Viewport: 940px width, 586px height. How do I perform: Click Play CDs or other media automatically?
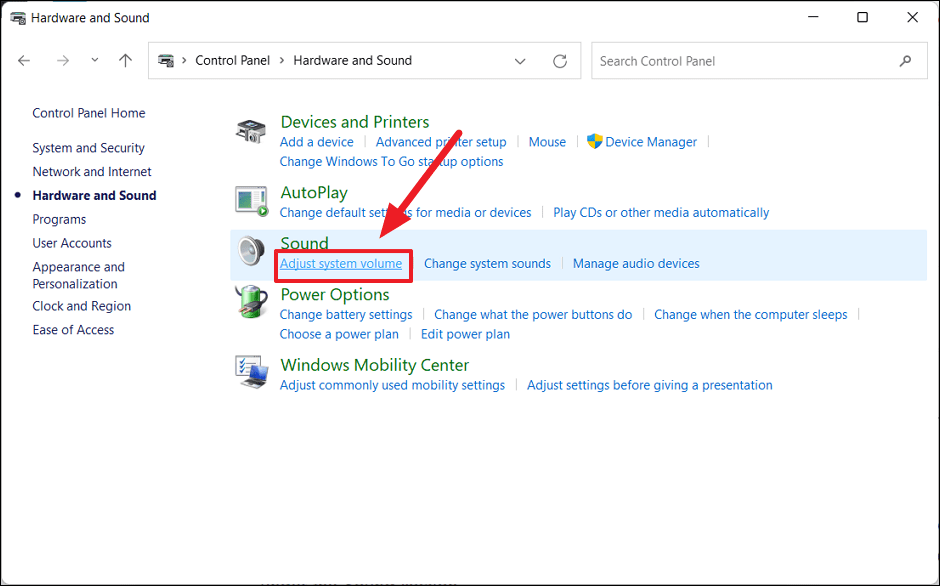661,213
